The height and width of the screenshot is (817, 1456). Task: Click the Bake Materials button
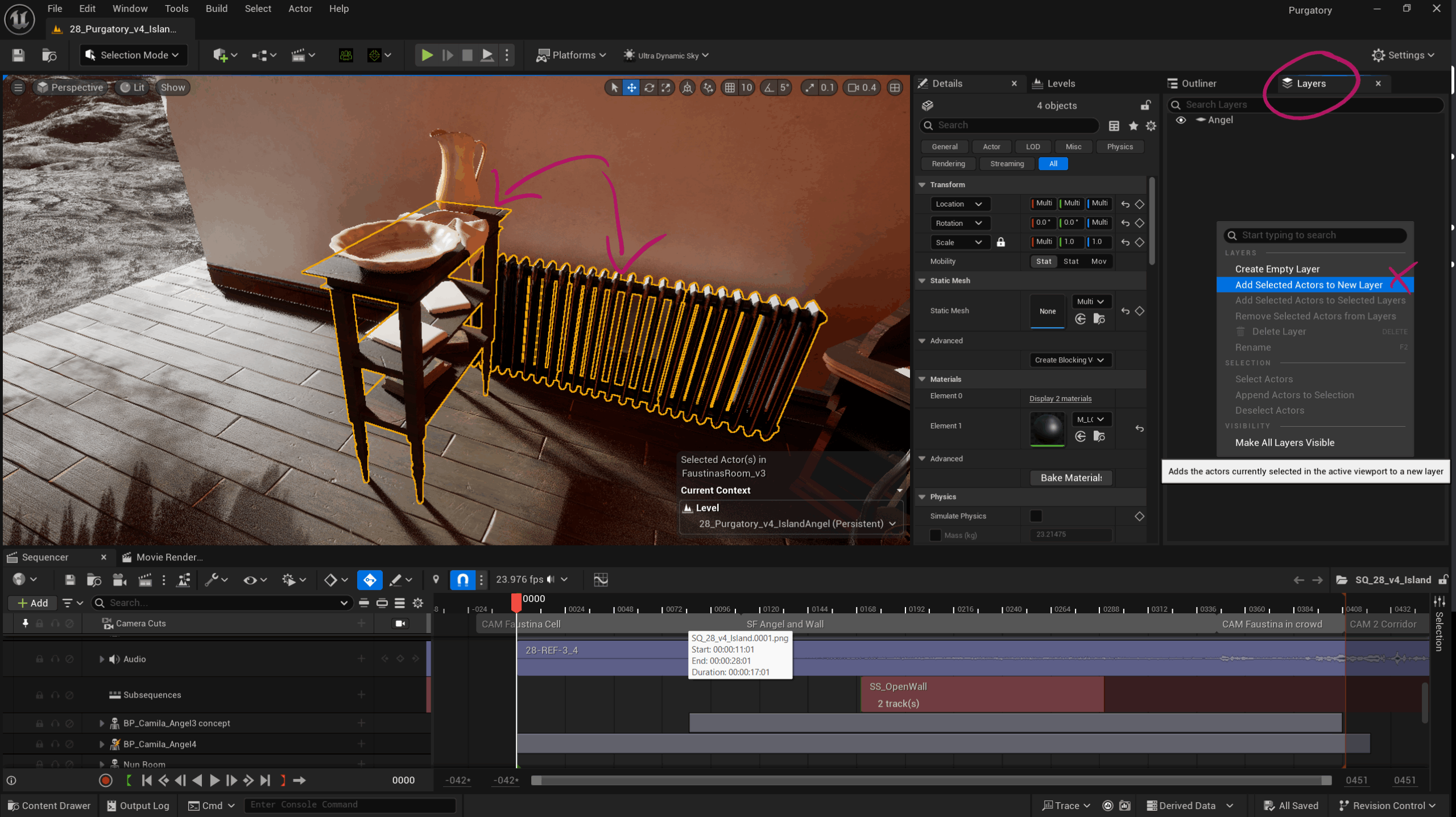pos(1071,478)
